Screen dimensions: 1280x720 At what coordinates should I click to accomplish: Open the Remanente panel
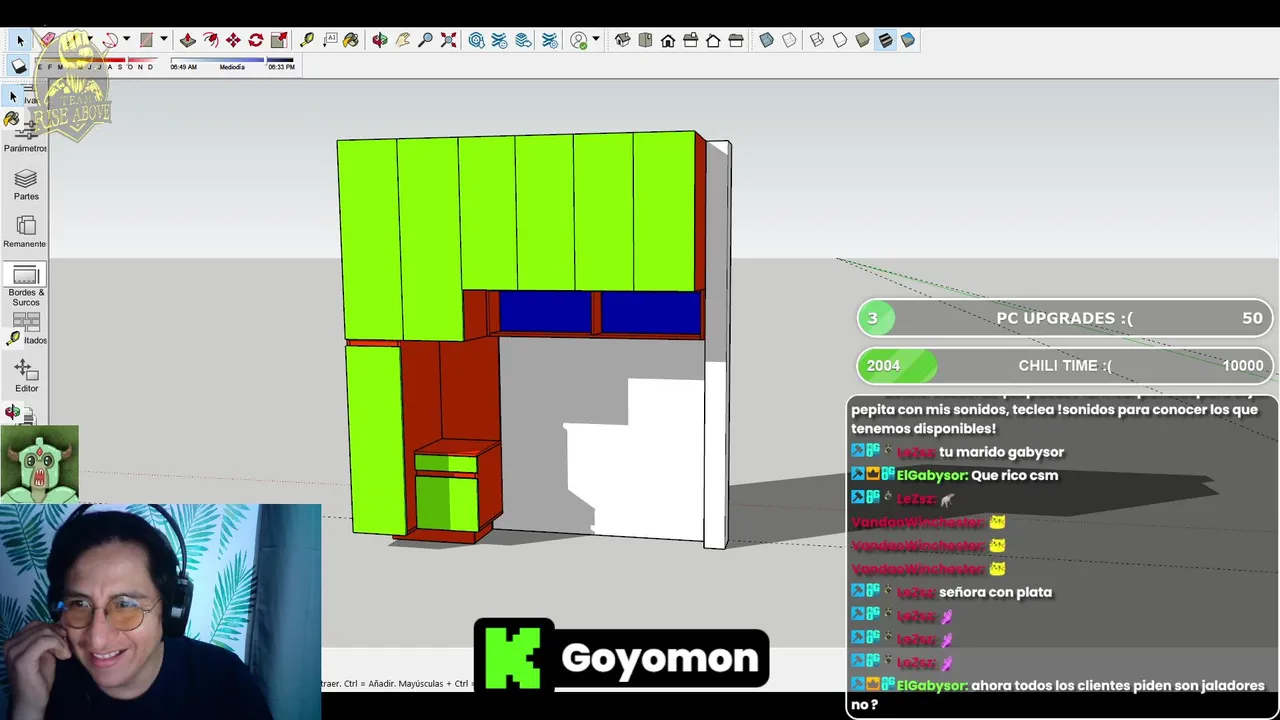click(25, 232)
